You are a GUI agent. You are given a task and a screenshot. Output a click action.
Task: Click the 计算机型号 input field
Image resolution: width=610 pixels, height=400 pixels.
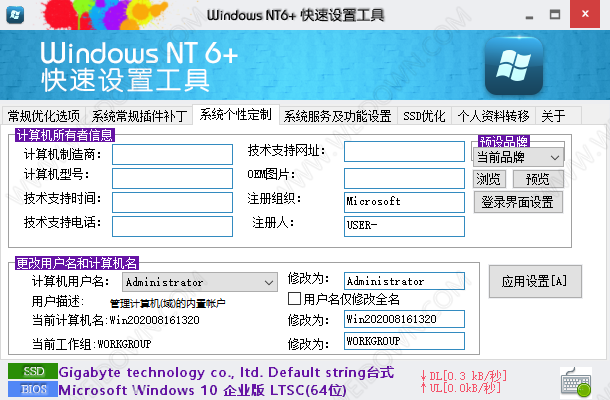point(172,178)
